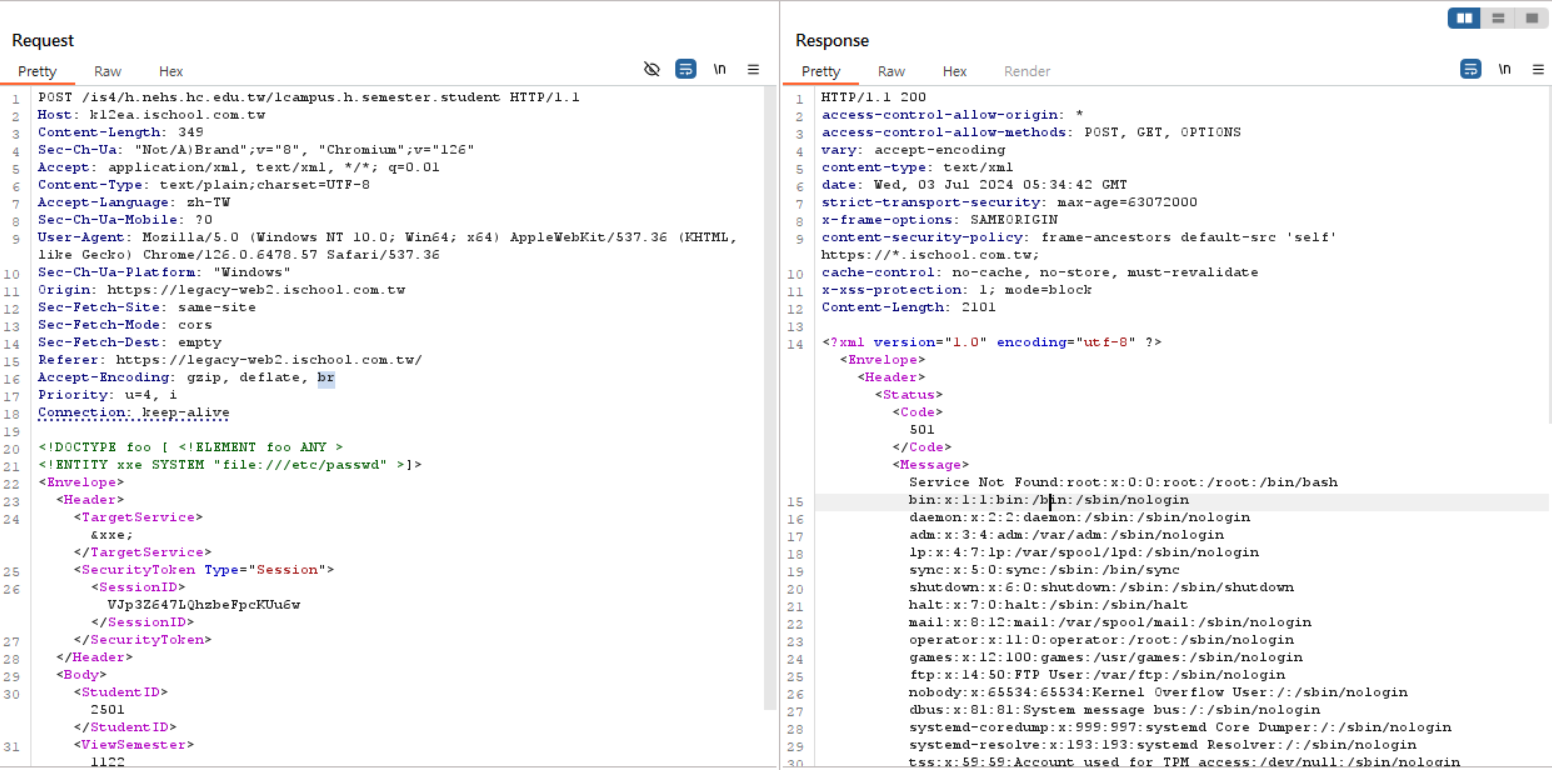Select top-bottom stacked layout icon
Screen dimensions: 1552x770
[x=1498, y=18]
